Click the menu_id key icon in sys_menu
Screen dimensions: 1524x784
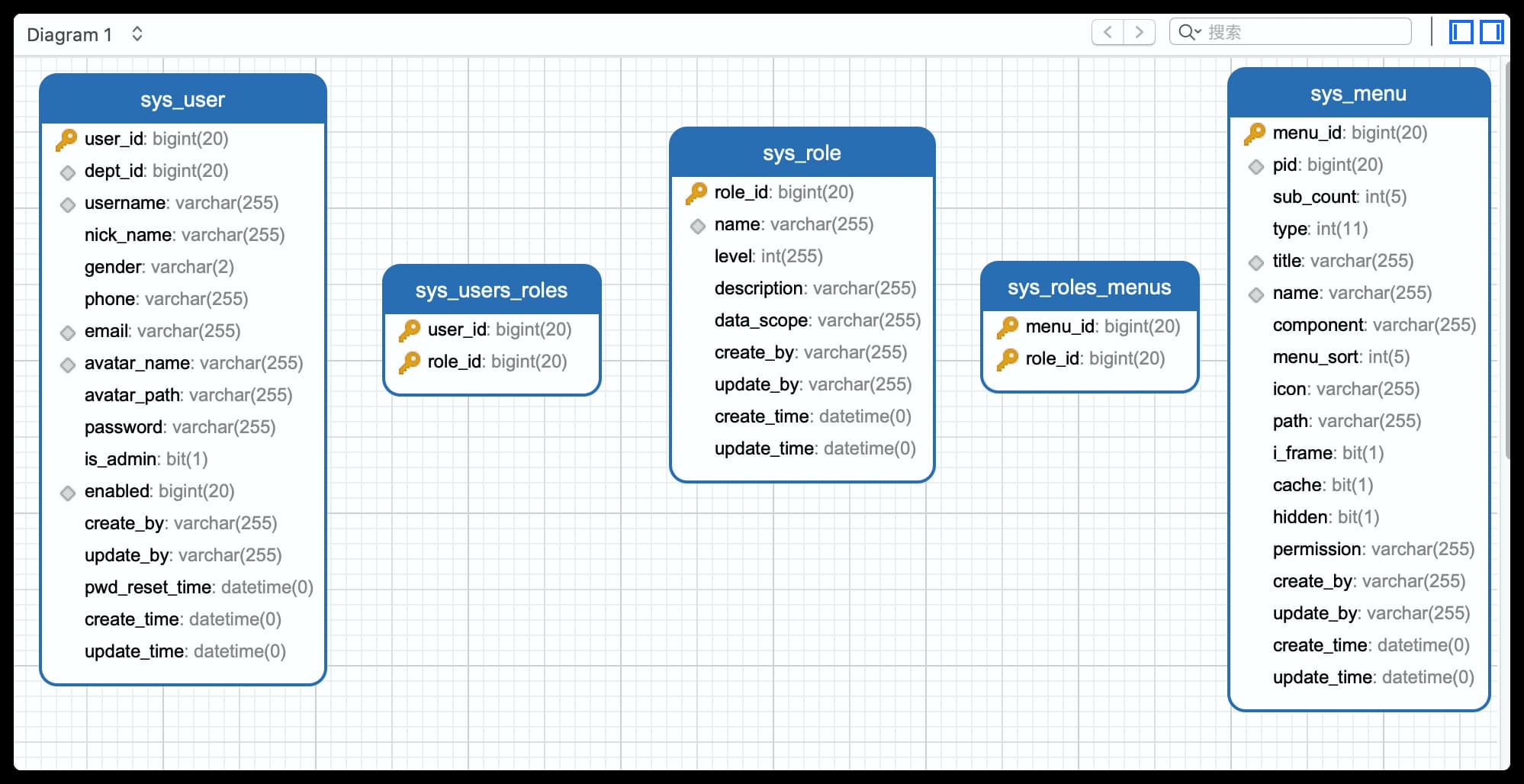pyautogui.click(x=1254, y=133)
